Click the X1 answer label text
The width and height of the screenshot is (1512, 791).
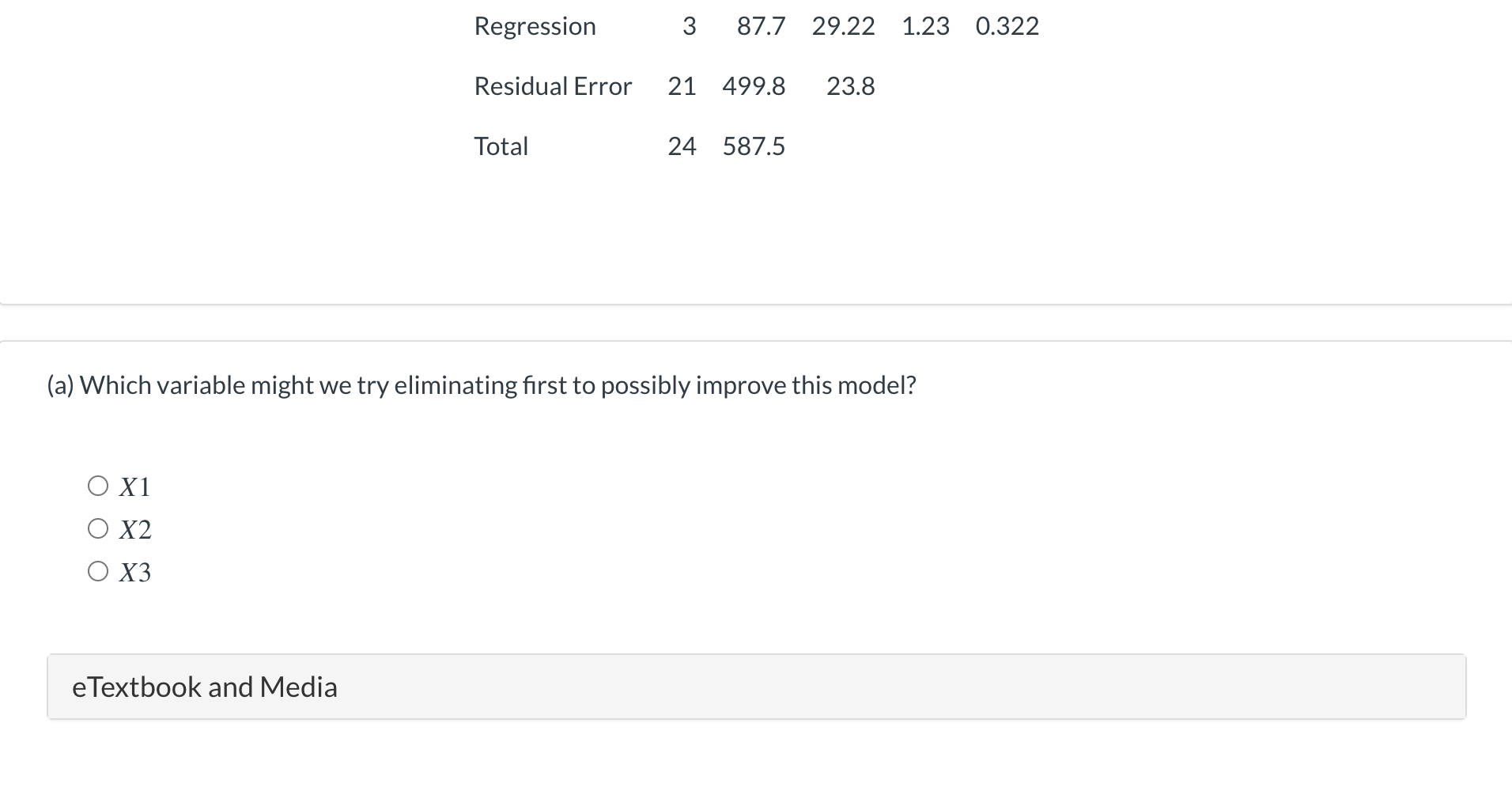coord(134,486)
